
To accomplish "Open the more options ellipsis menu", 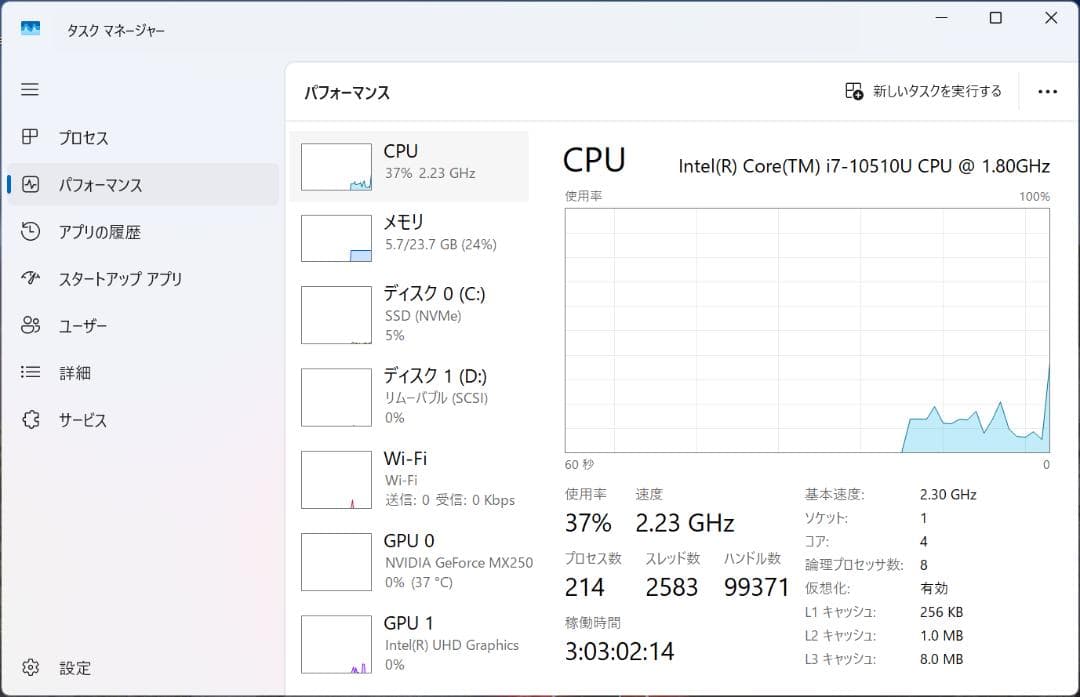I will point(1047,90).
